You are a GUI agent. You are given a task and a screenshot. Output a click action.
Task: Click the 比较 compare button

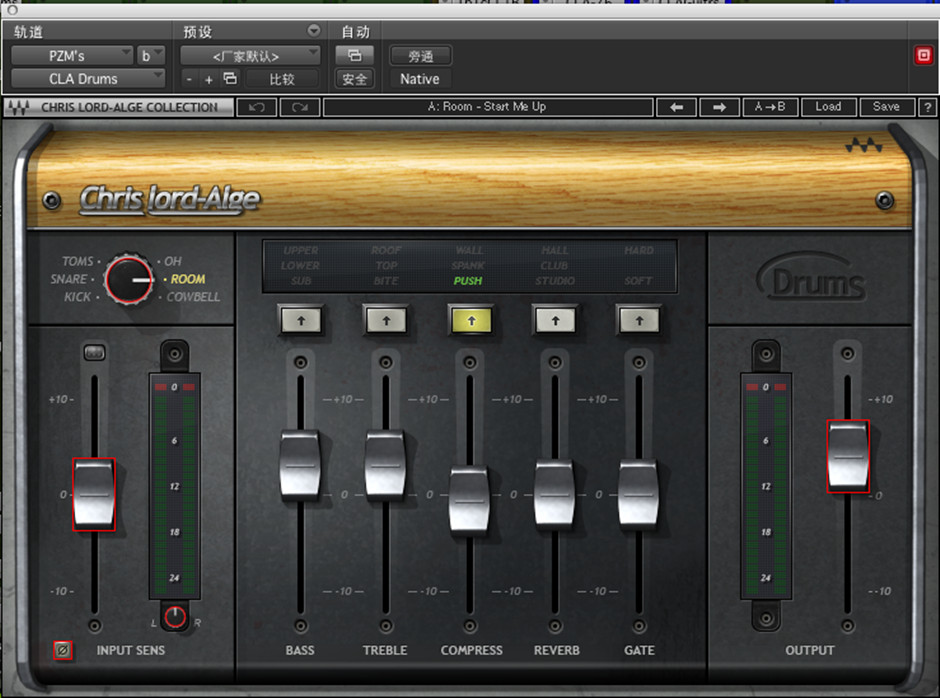pyautogui.click(x=282, y=79)
